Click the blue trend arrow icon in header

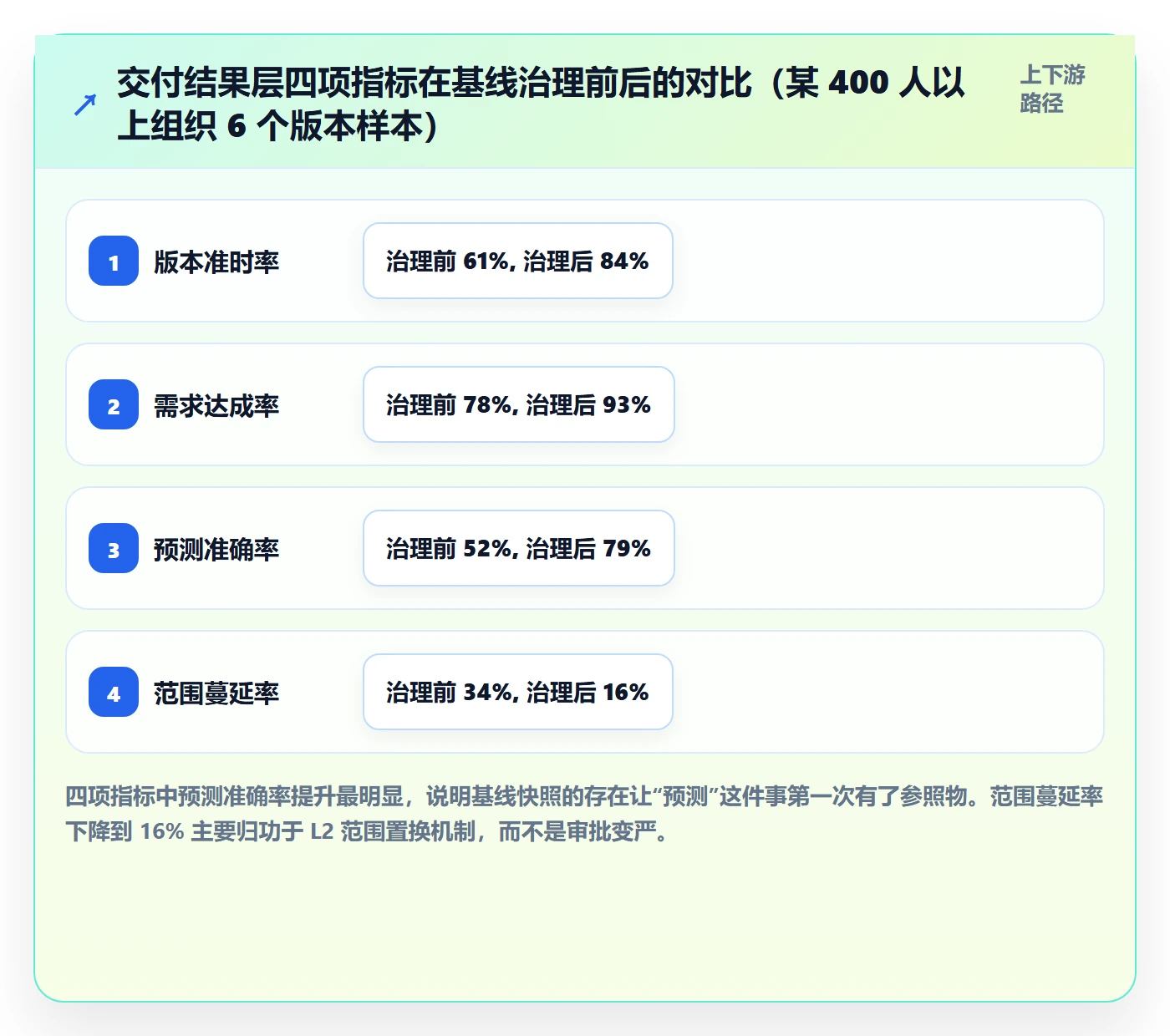pos(85,104)
